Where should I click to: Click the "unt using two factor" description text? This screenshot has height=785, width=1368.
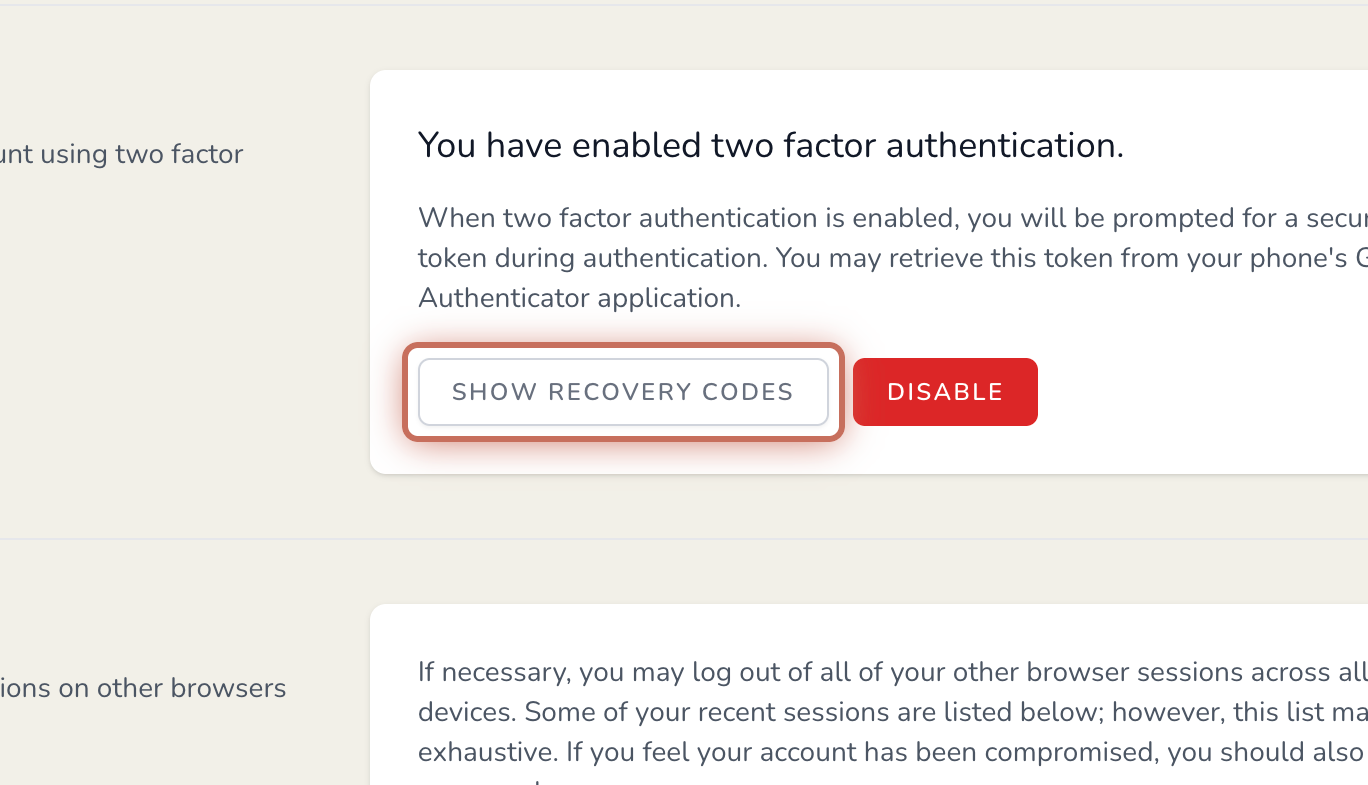click(x=122, y=154)
